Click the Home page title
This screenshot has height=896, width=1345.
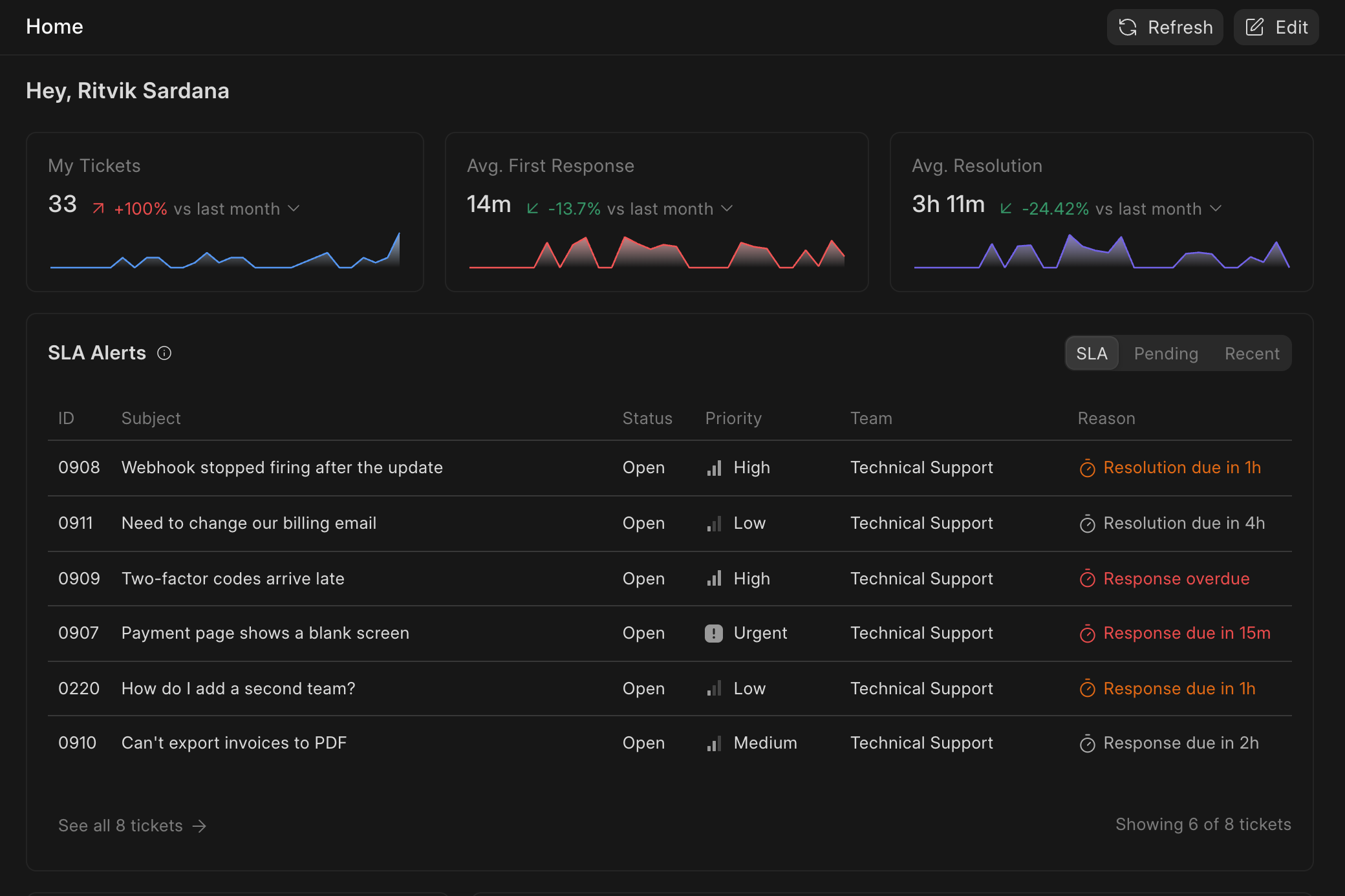[x=54, y=27]
